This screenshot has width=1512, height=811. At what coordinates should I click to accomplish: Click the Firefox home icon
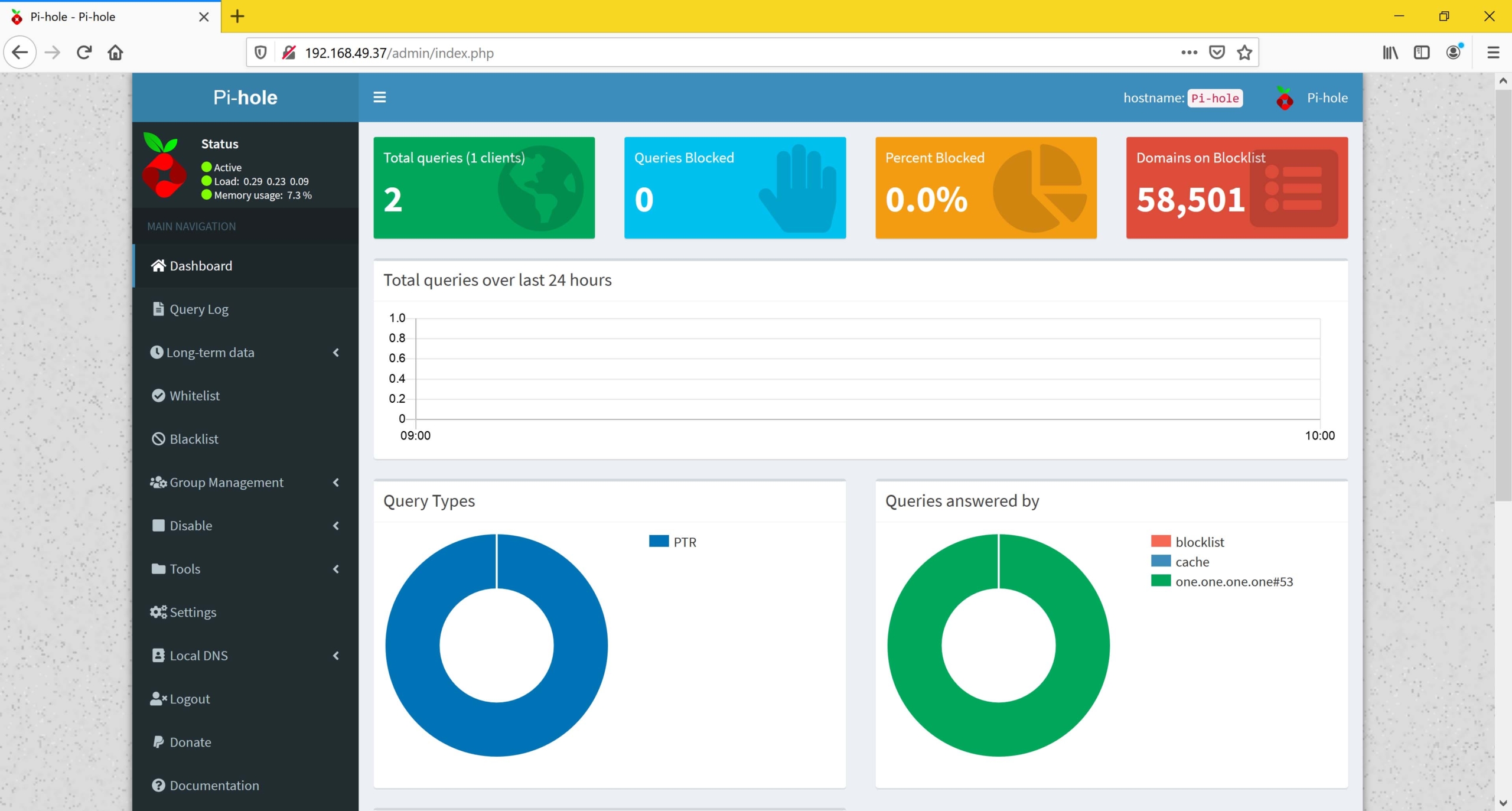click(x=115, y=53)
